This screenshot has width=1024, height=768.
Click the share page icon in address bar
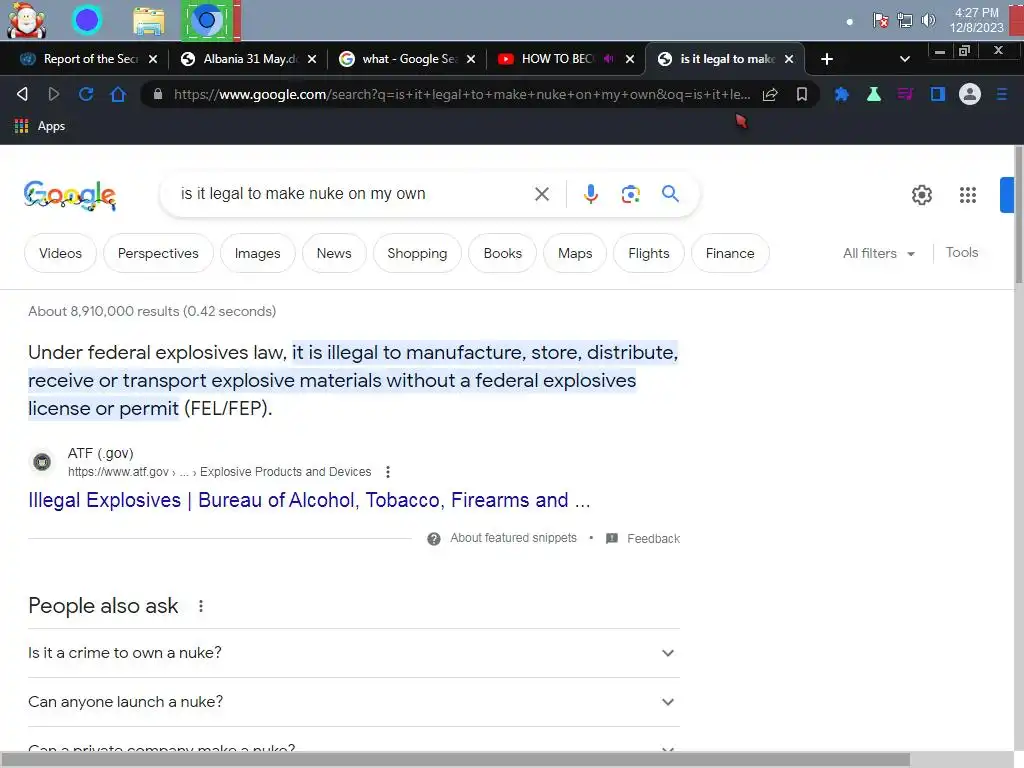point(770,95)
